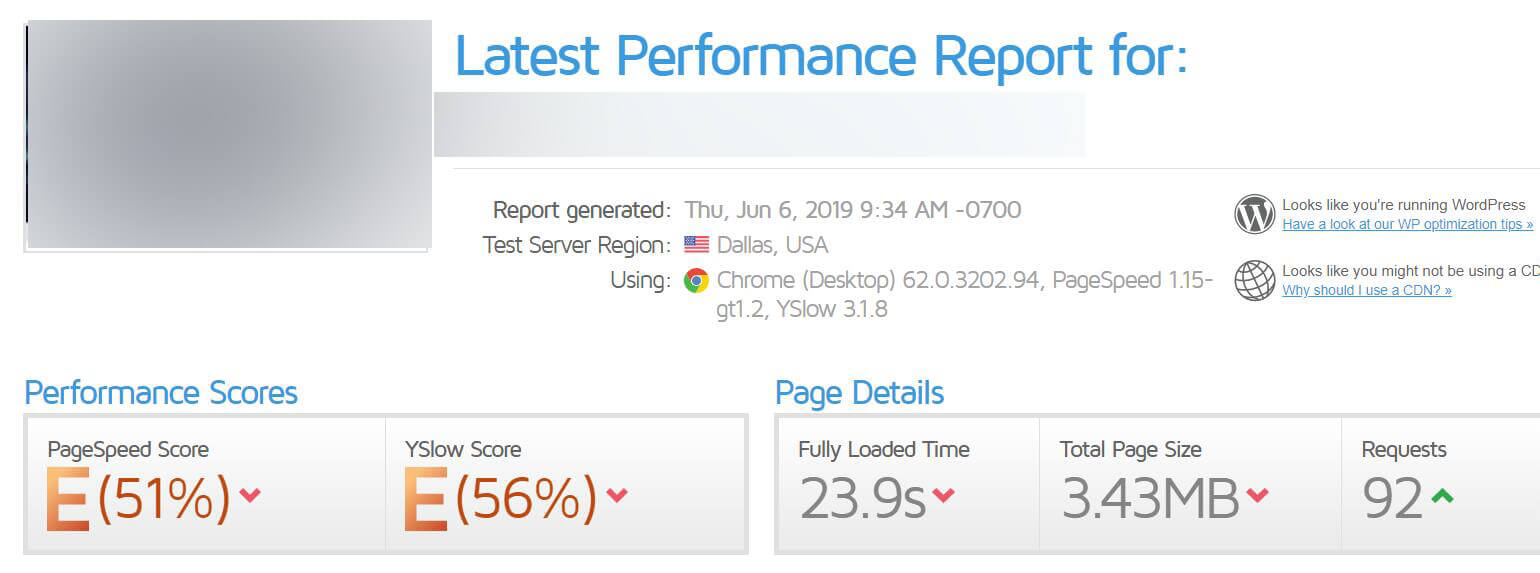
Task: Click the WordPress logo icon
Action: point(1254,214)
